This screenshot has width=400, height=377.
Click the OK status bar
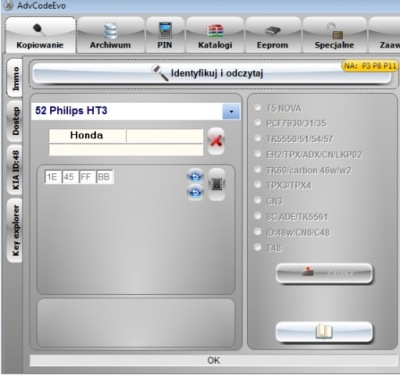point(213,360)
